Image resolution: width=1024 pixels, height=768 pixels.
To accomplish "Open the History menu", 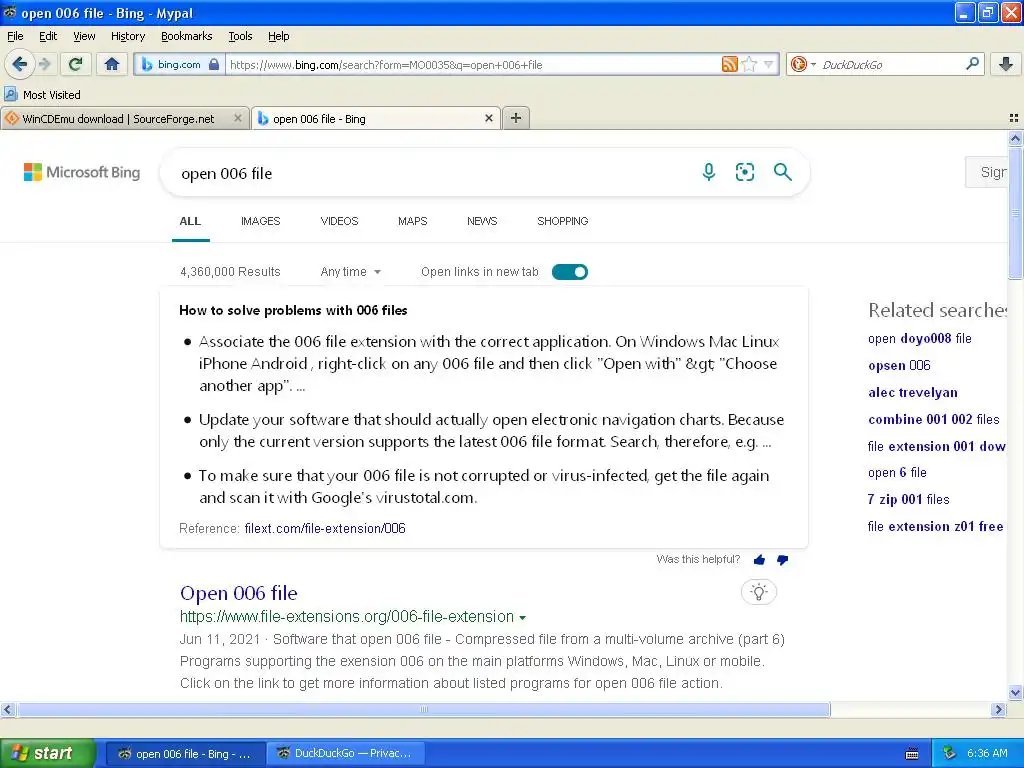I will pyautogui.click(x=127, y=36).
